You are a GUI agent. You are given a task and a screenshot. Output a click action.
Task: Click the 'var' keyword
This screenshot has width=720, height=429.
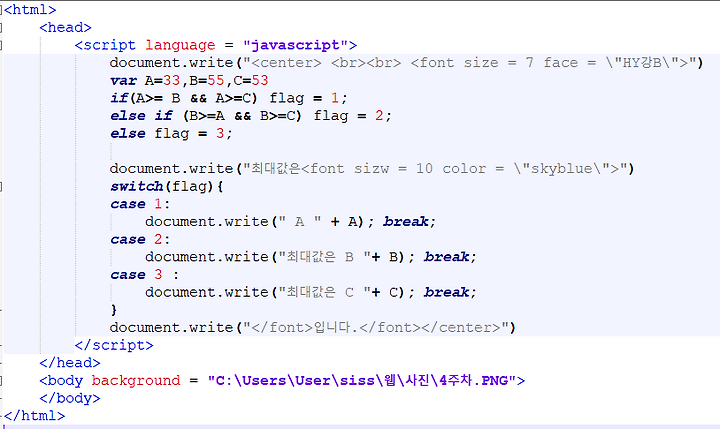(x=123, y=80)
